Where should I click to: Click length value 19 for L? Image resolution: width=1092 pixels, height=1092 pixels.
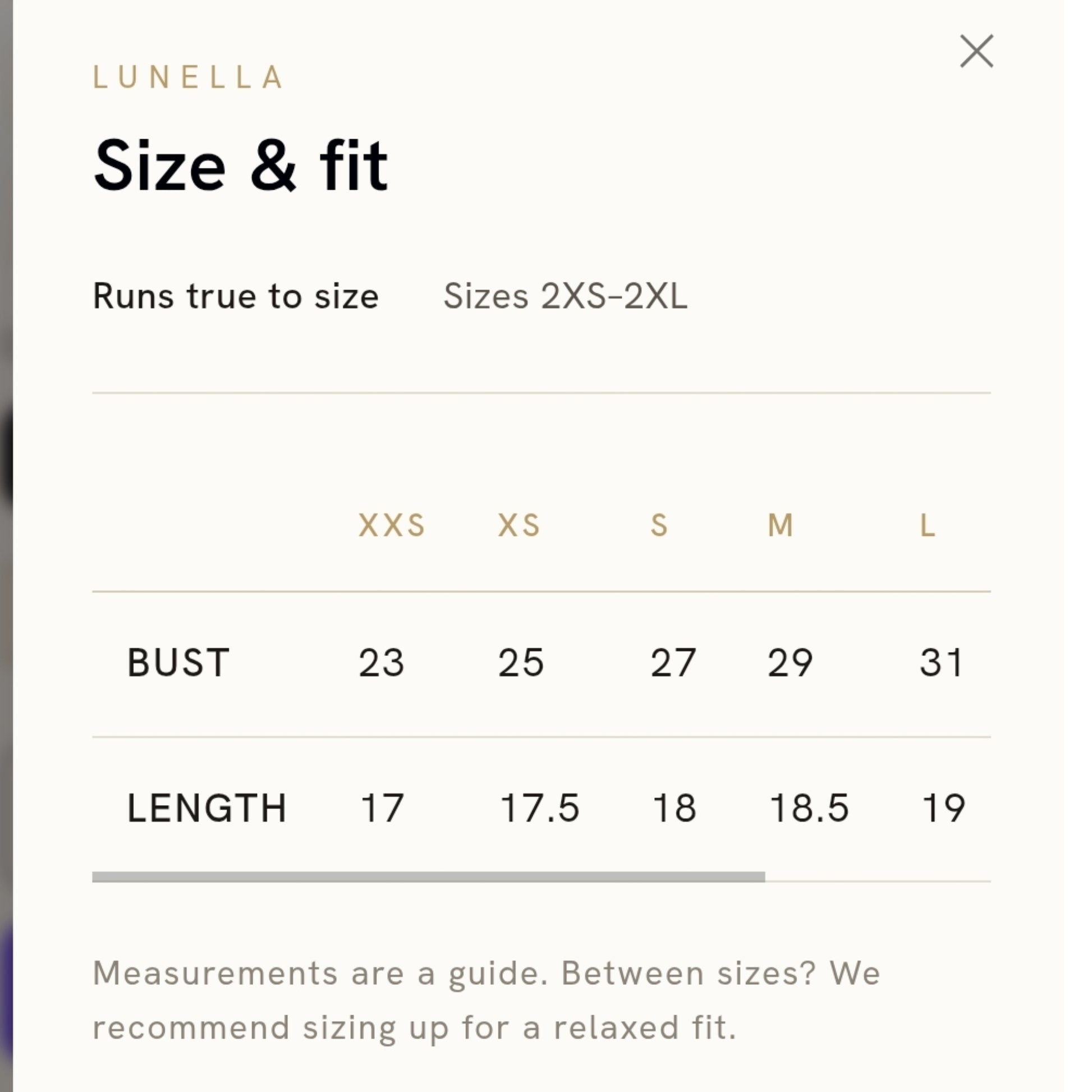coord(943,807)
